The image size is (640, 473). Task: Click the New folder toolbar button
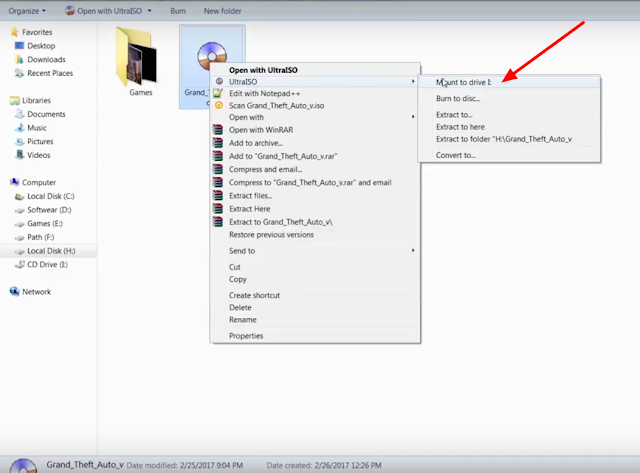pos(222,11)
